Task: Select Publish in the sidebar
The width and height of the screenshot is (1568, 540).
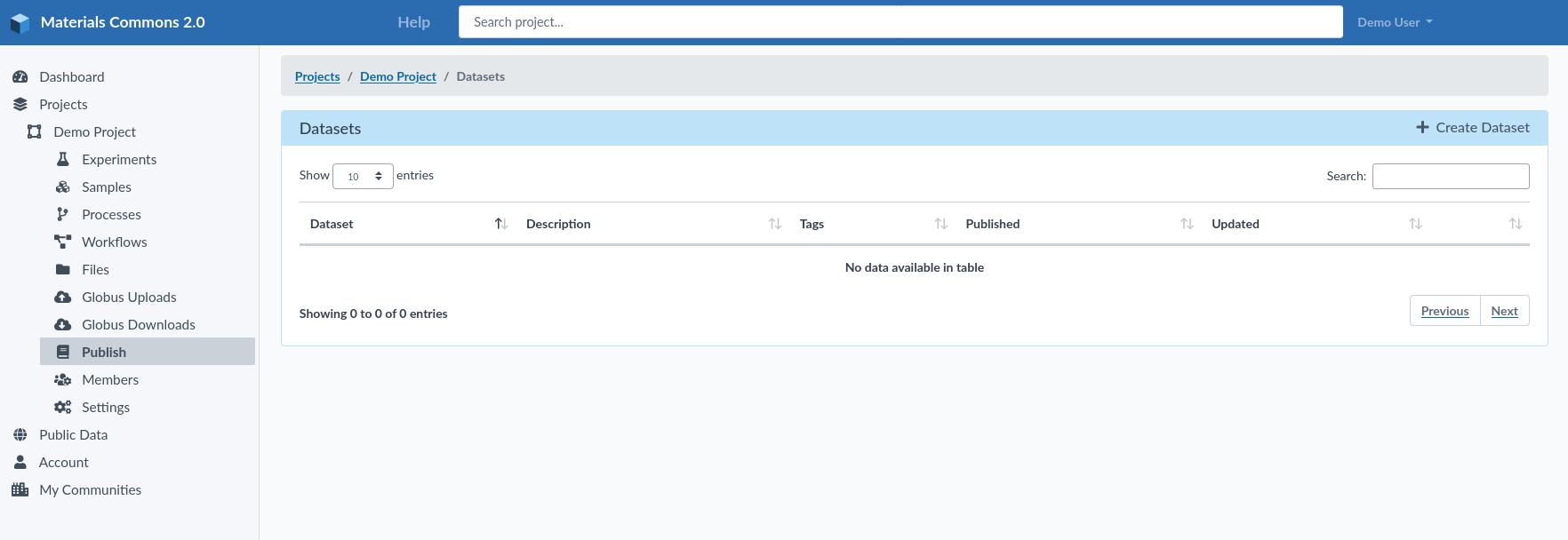Action: (x=148, y=352)
